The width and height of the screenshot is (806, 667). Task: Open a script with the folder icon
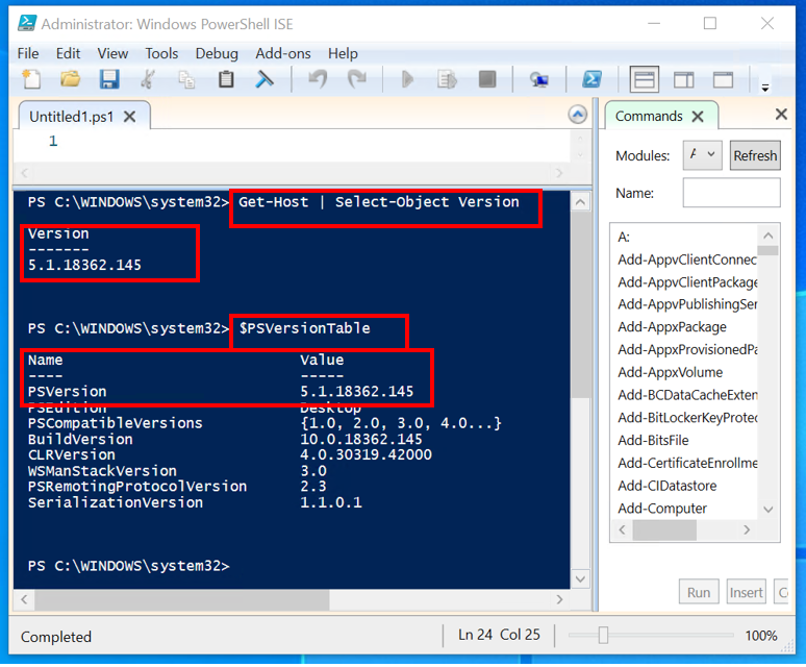70,80
